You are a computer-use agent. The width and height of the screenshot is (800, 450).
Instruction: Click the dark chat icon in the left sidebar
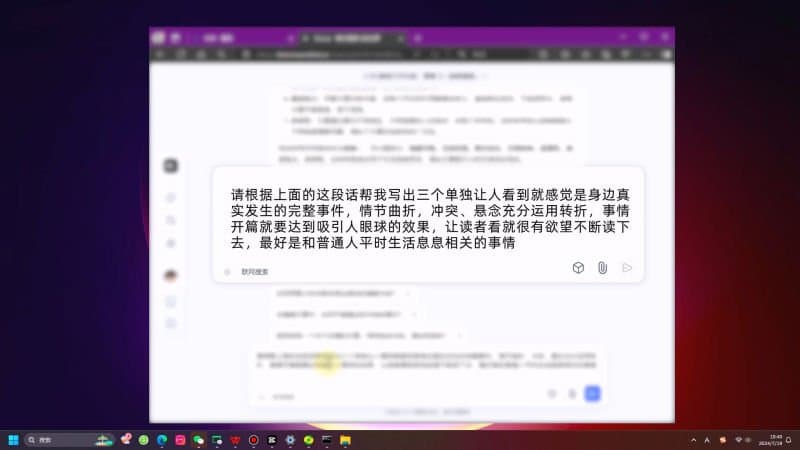point(171,166)
